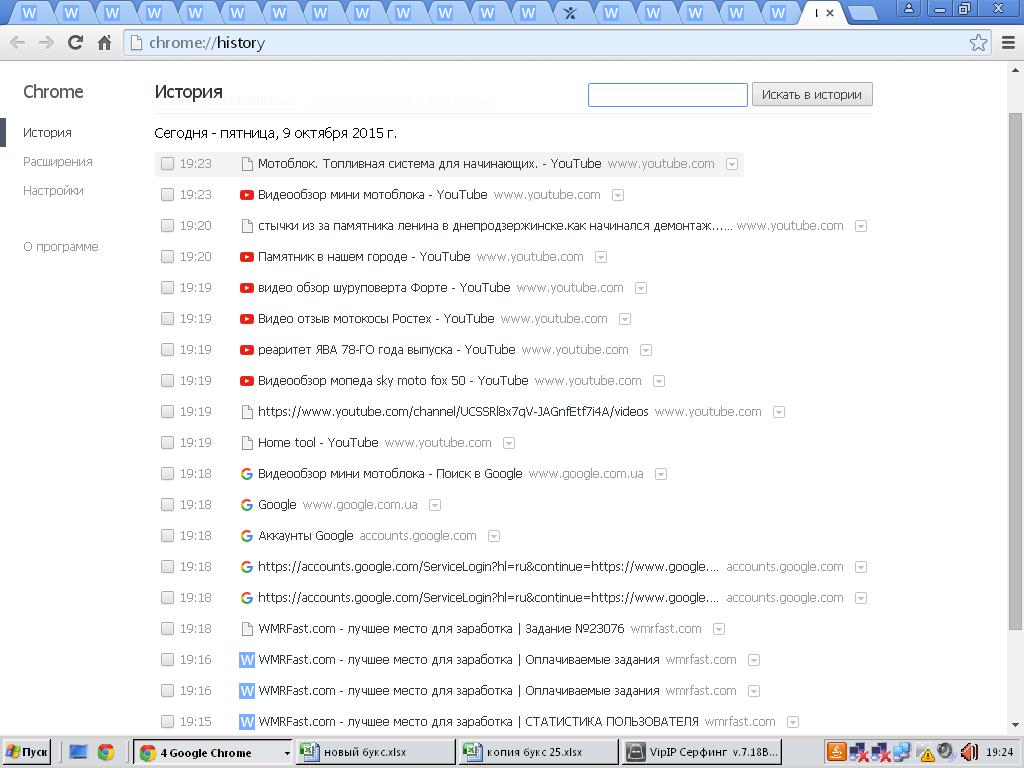Open Chrome user profile icon in title bar
The image size is (1024, 768).
(x=908, y=8)
